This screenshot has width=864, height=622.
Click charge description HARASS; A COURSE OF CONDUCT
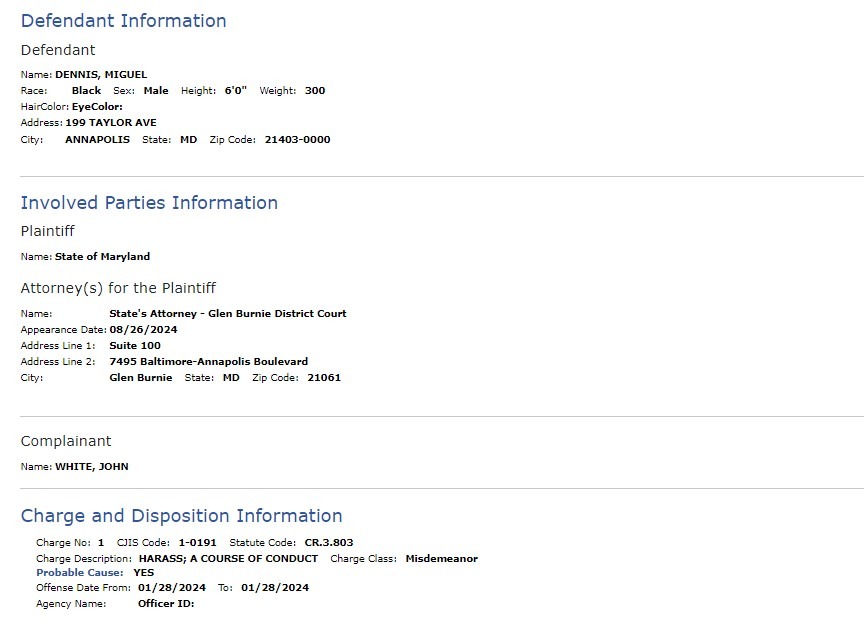(228, 558)
